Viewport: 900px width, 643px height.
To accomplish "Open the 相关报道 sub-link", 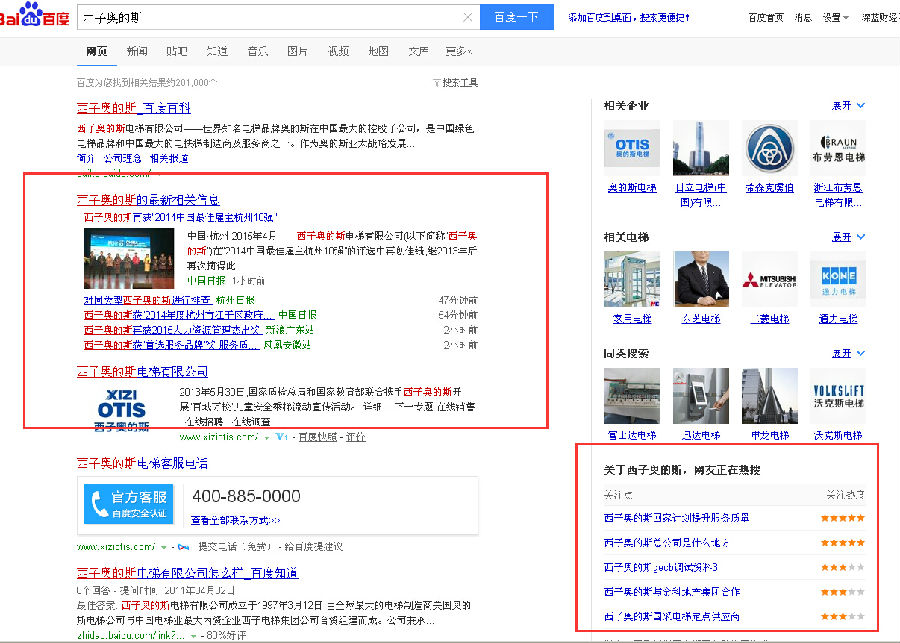I will pyautogui.click(x=169, y=158).
